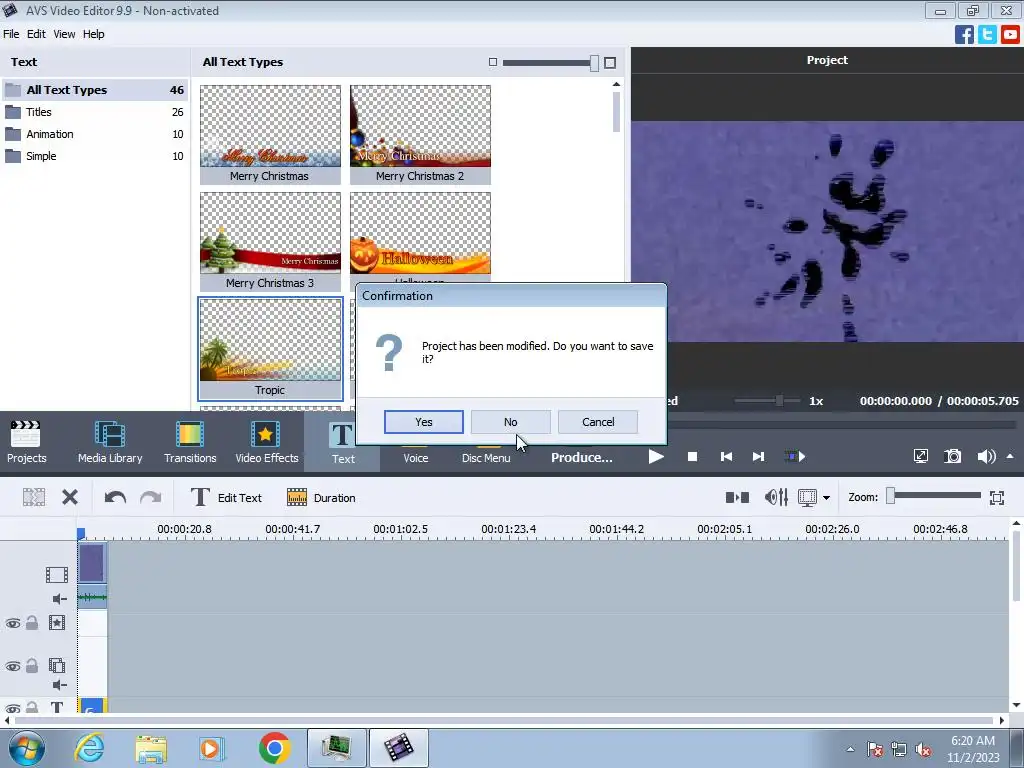Show hidden system tray icons
Viewport: 1024px width, 768px height.
(850, 749)
